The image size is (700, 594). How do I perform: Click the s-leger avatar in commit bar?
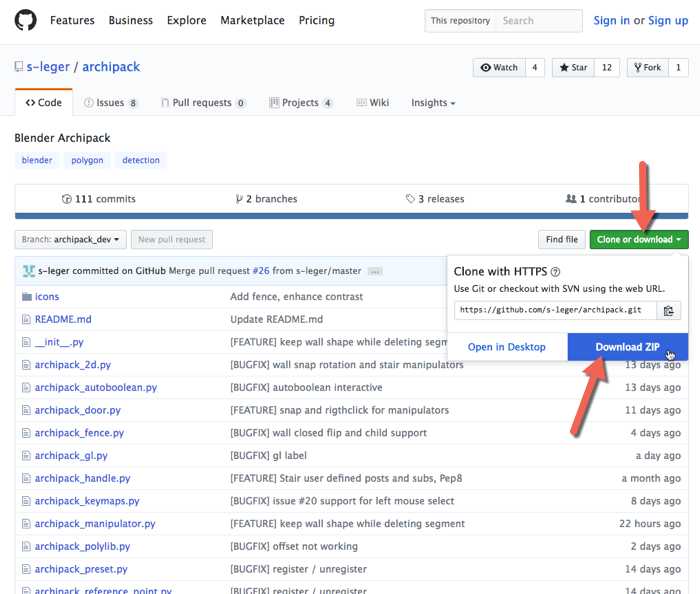click(x=29, y=271)
